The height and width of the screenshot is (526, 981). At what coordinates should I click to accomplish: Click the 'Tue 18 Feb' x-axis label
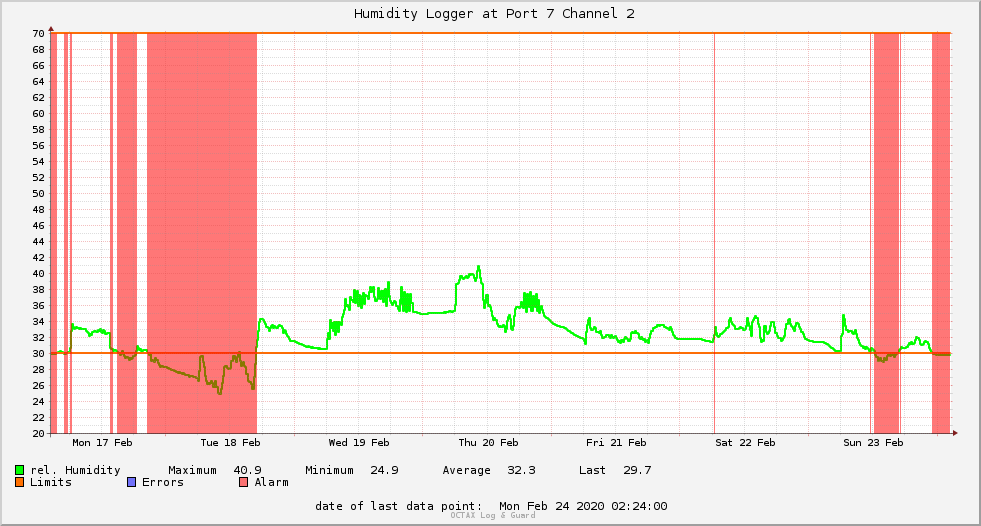click(x=230, y=443)
